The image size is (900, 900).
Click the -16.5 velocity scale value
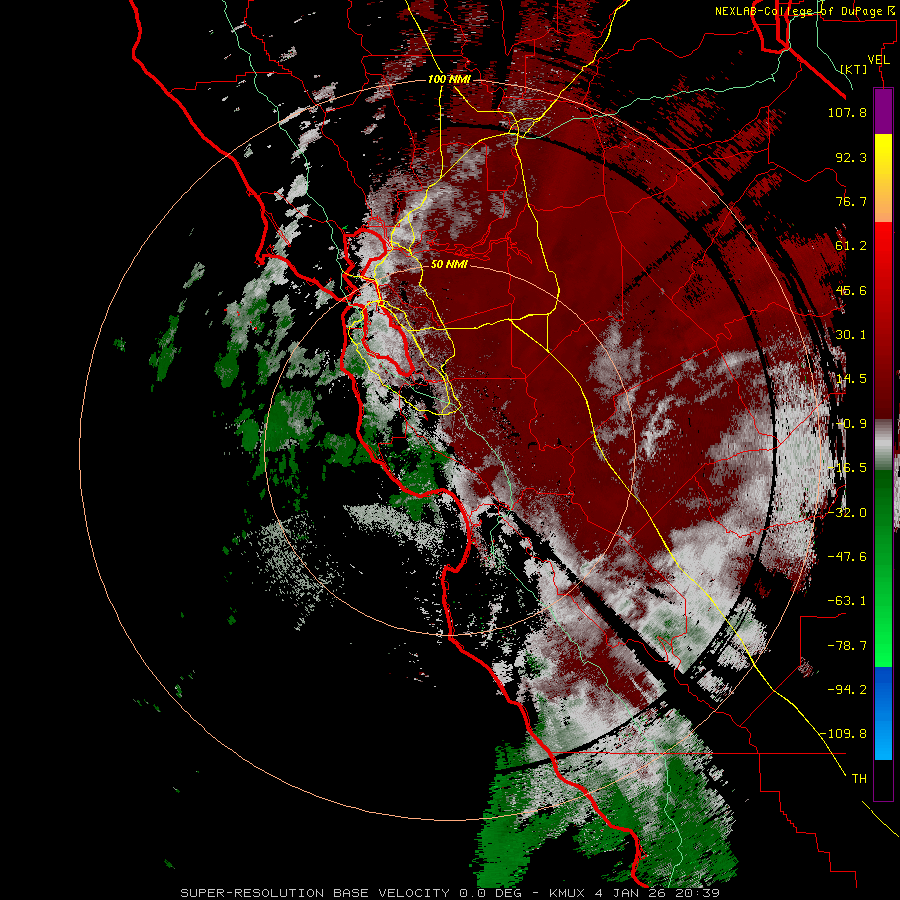[847, 468]
